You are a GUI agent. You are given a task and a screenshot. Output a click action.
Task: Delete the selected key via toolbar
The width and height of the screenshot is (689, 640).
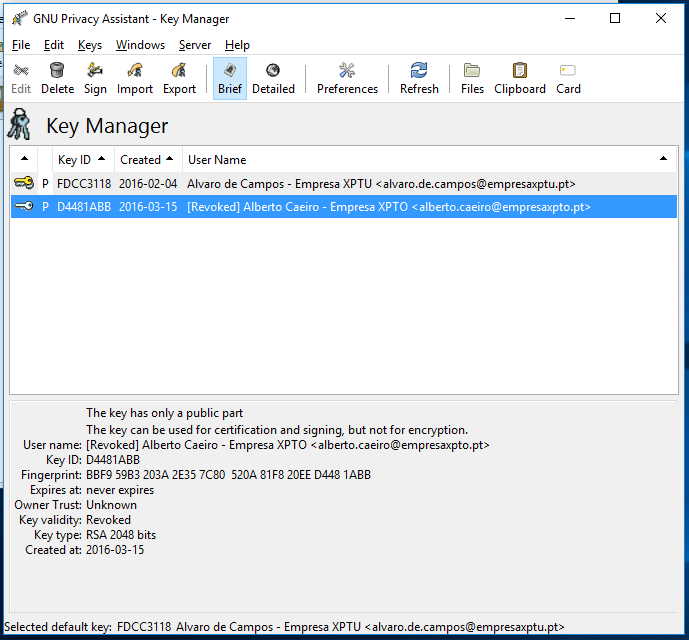coord(57,78)
